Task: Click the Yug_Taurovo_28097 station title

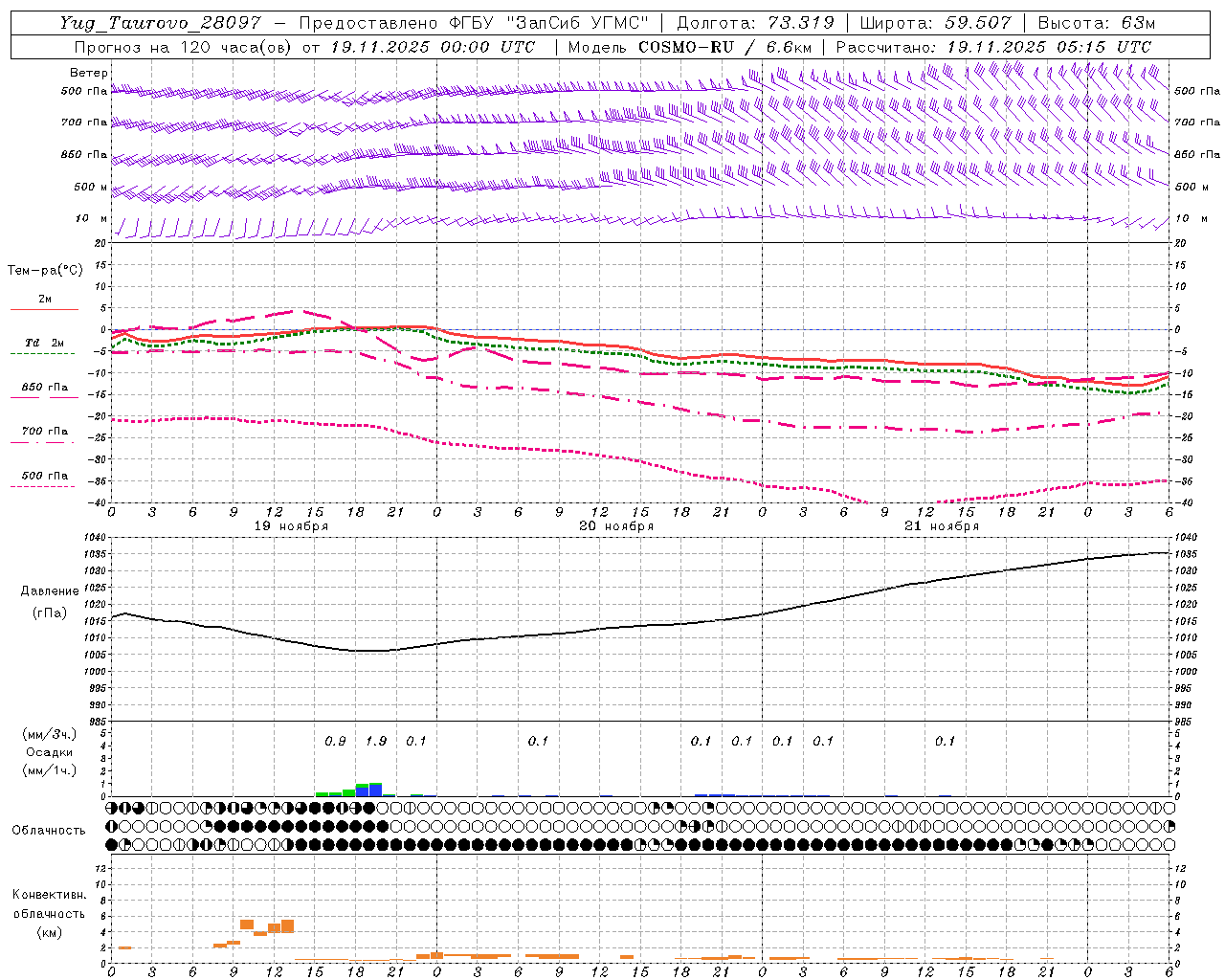Action: click(x=160, y=23)
